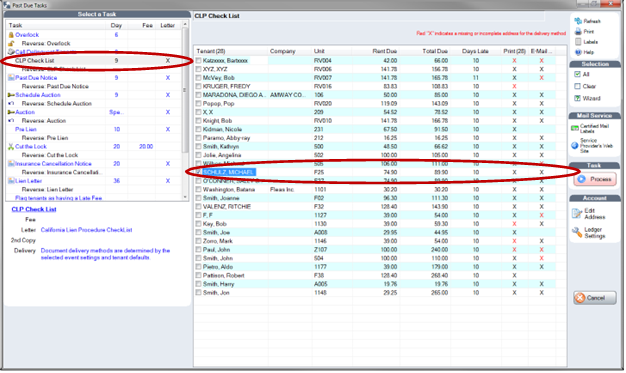Click the Reverse Auction undo icon

pos(11,121)
